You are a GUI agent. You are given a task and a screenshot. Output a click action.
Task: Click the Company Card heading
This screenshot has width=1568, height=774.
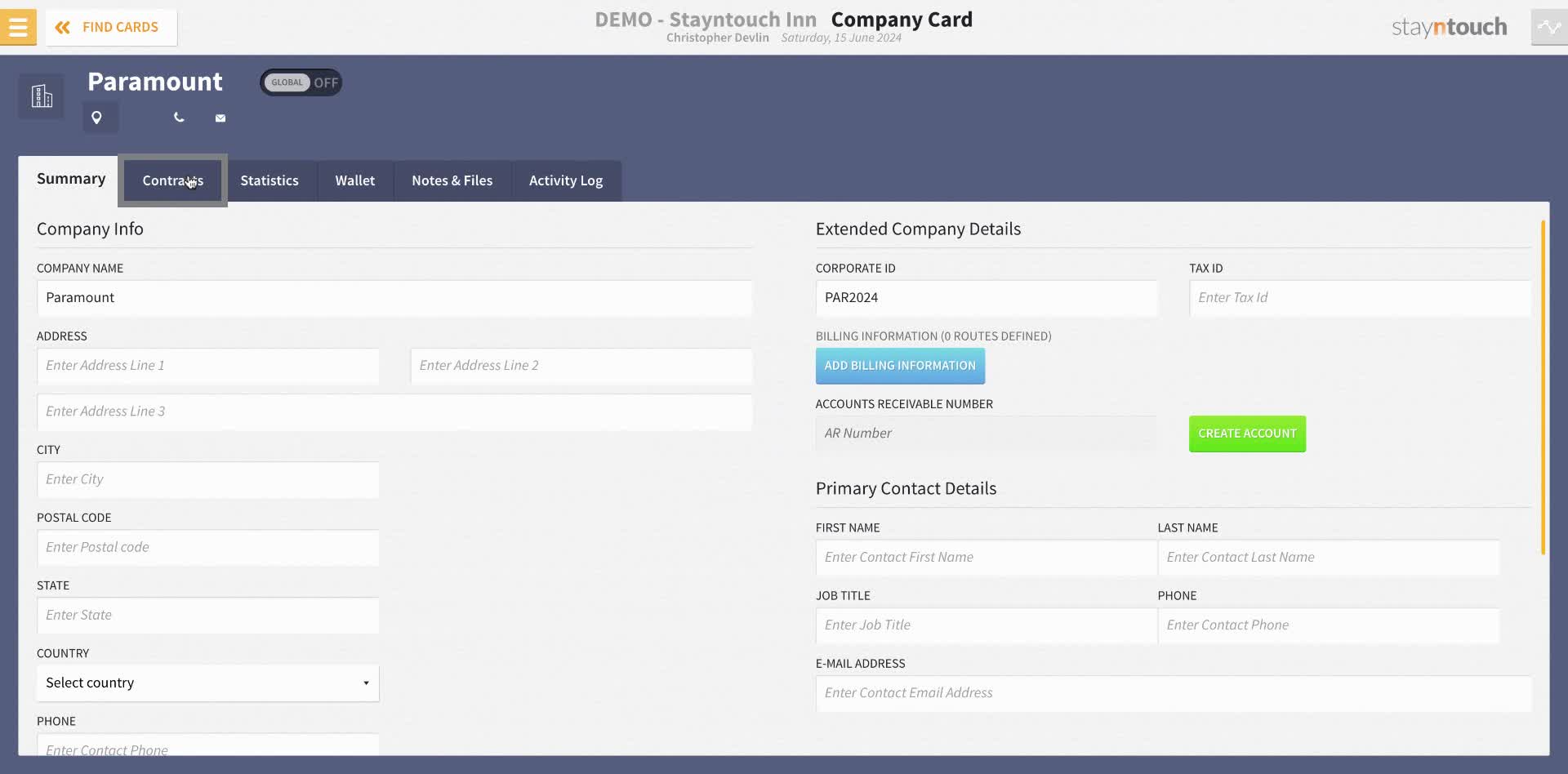[x=902, y=20]
